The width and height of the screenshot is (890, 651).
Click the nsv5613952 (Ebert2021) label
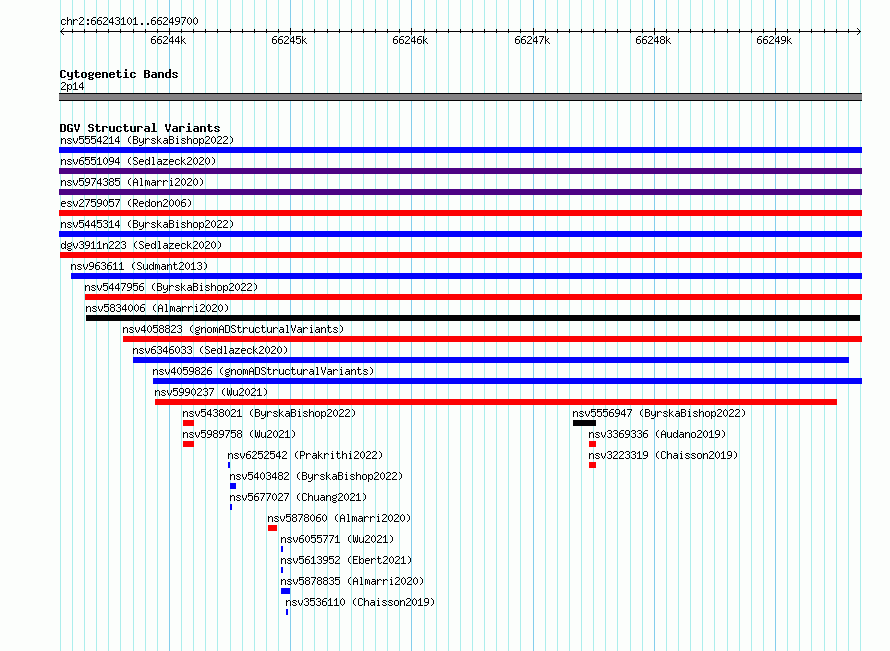346,560
